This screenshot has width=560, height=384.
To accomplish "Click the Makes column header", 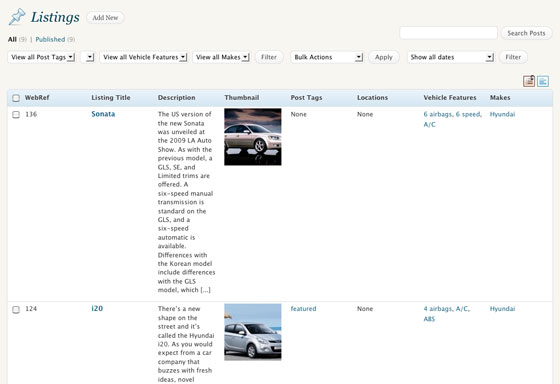I will coord(500,98).
